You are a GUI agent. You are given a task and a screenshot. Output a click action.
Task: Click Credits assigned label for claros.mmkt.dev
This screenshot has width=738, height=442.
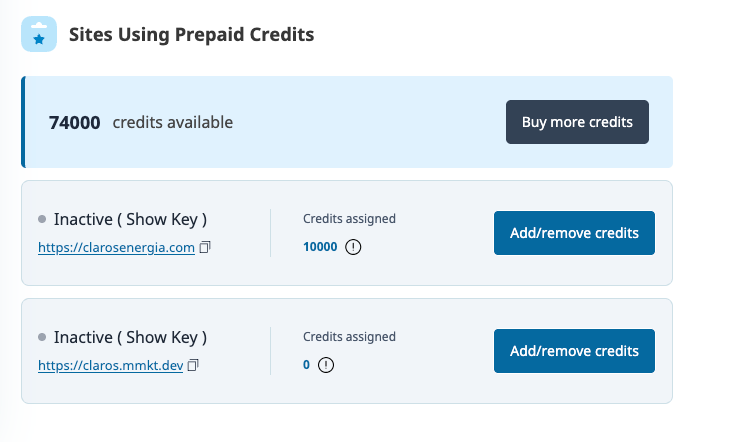(349, 336)
